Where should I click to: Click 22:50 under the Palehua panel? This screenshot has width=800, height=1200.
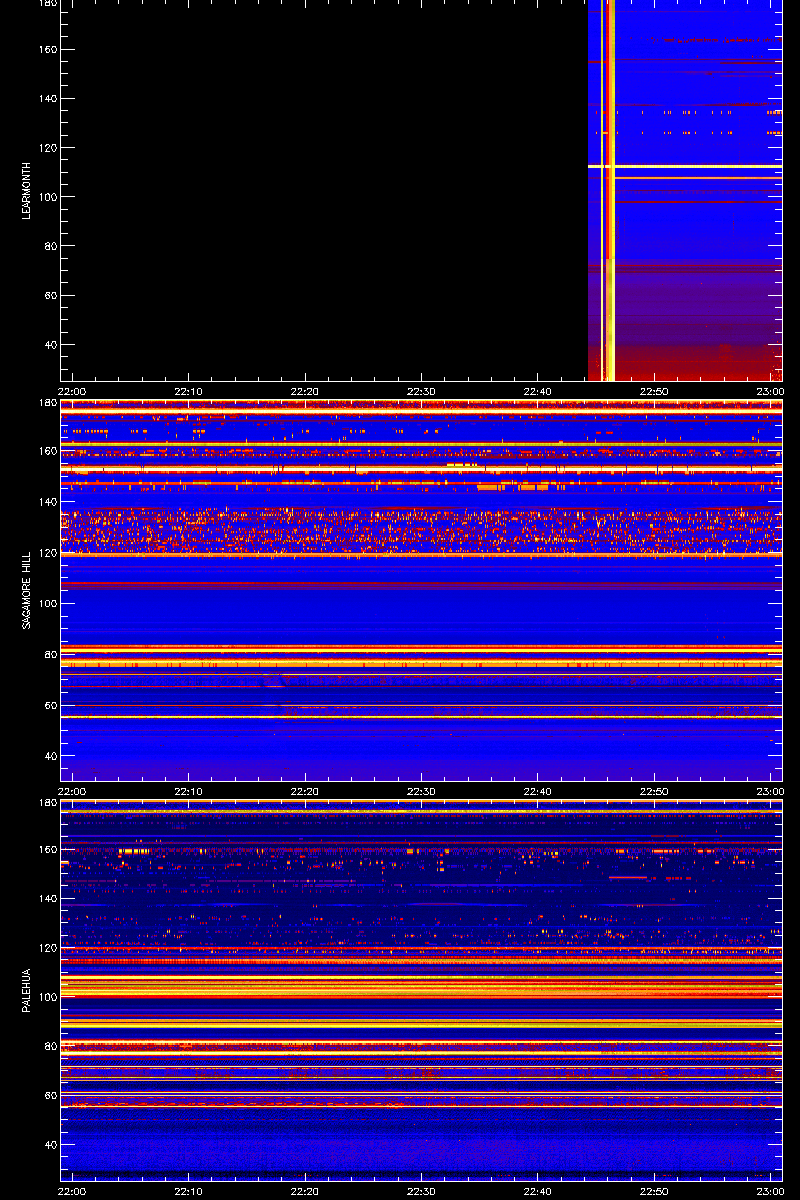pyautogui.click(x=654, y=1191)
